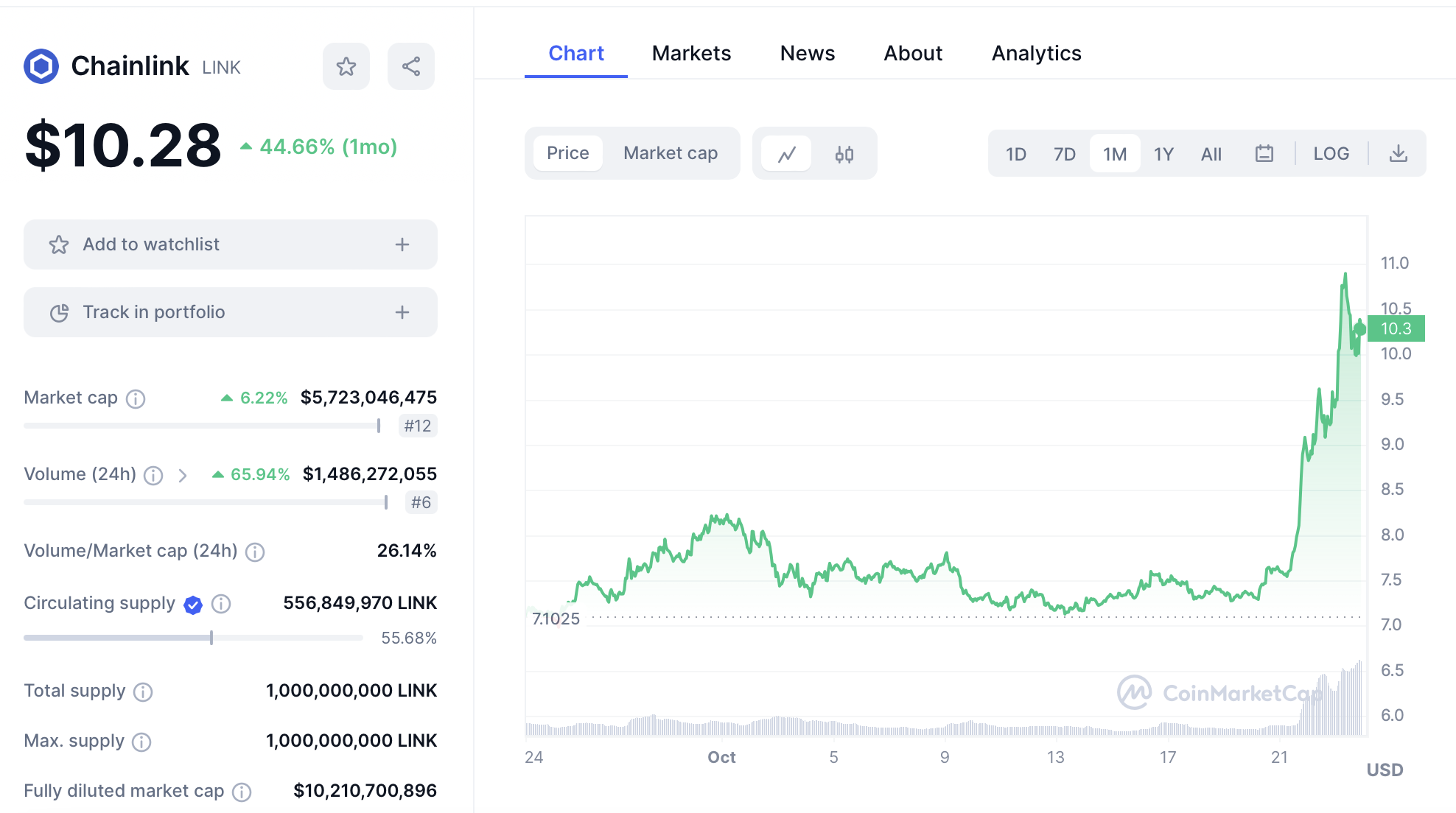Open the Analytics tab
The height and width of the screenshot is (813, 1456).
[1036, 53]
